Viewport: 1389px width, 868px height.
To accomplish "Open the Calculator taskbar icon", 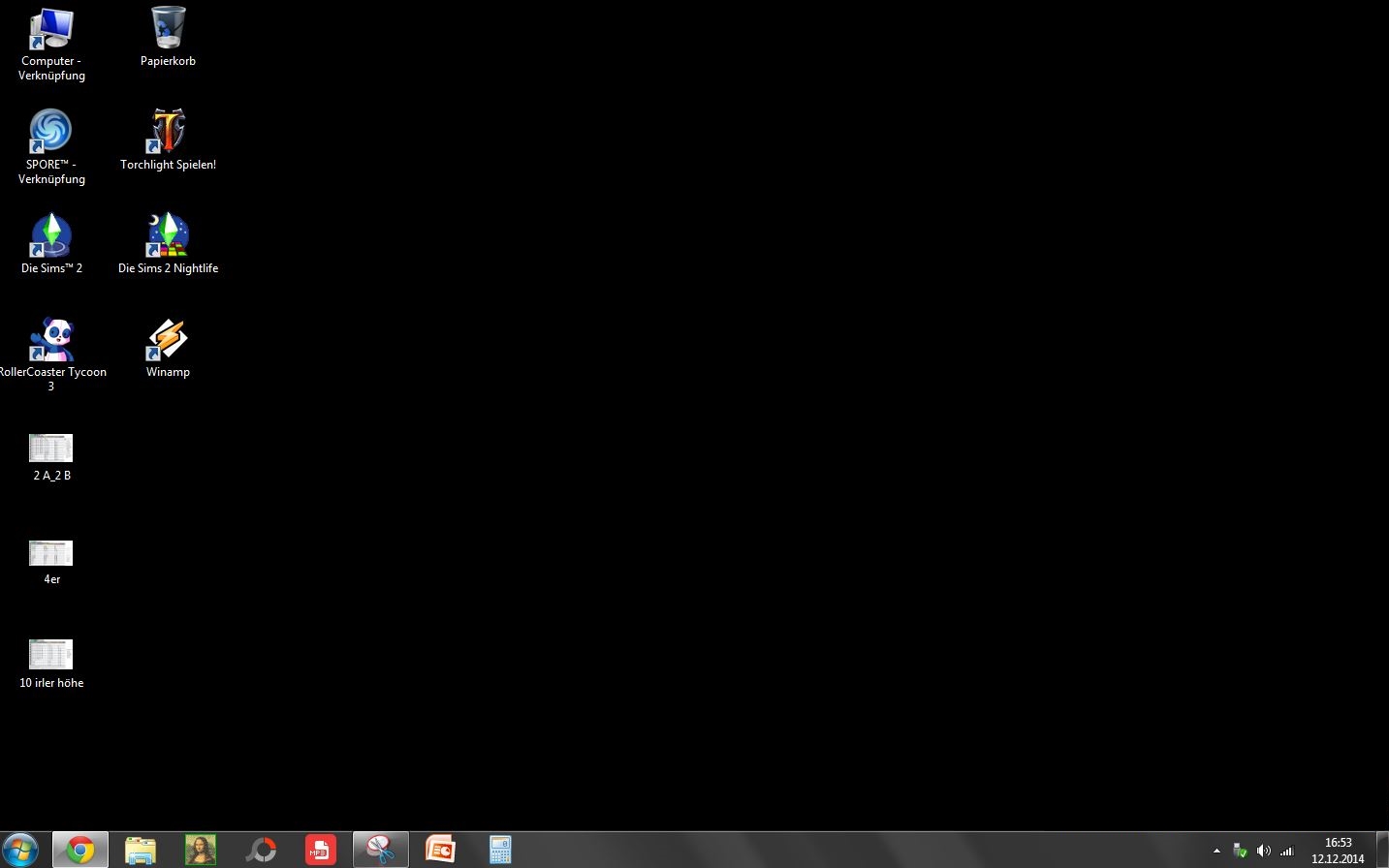I will pyautogui.click(x=500, y=851).
